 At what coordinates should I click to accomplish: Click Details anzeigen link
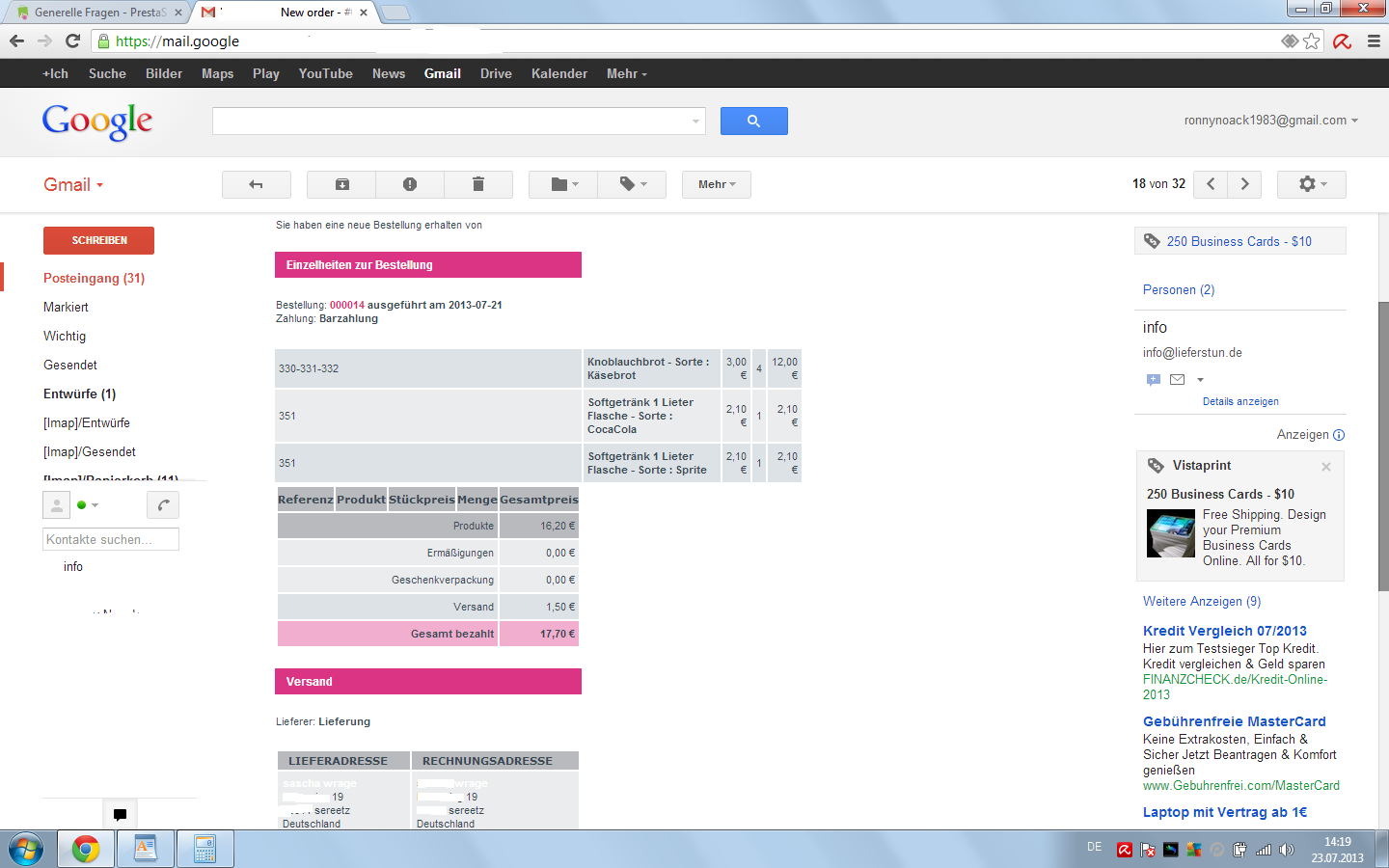pos(1240,401)
